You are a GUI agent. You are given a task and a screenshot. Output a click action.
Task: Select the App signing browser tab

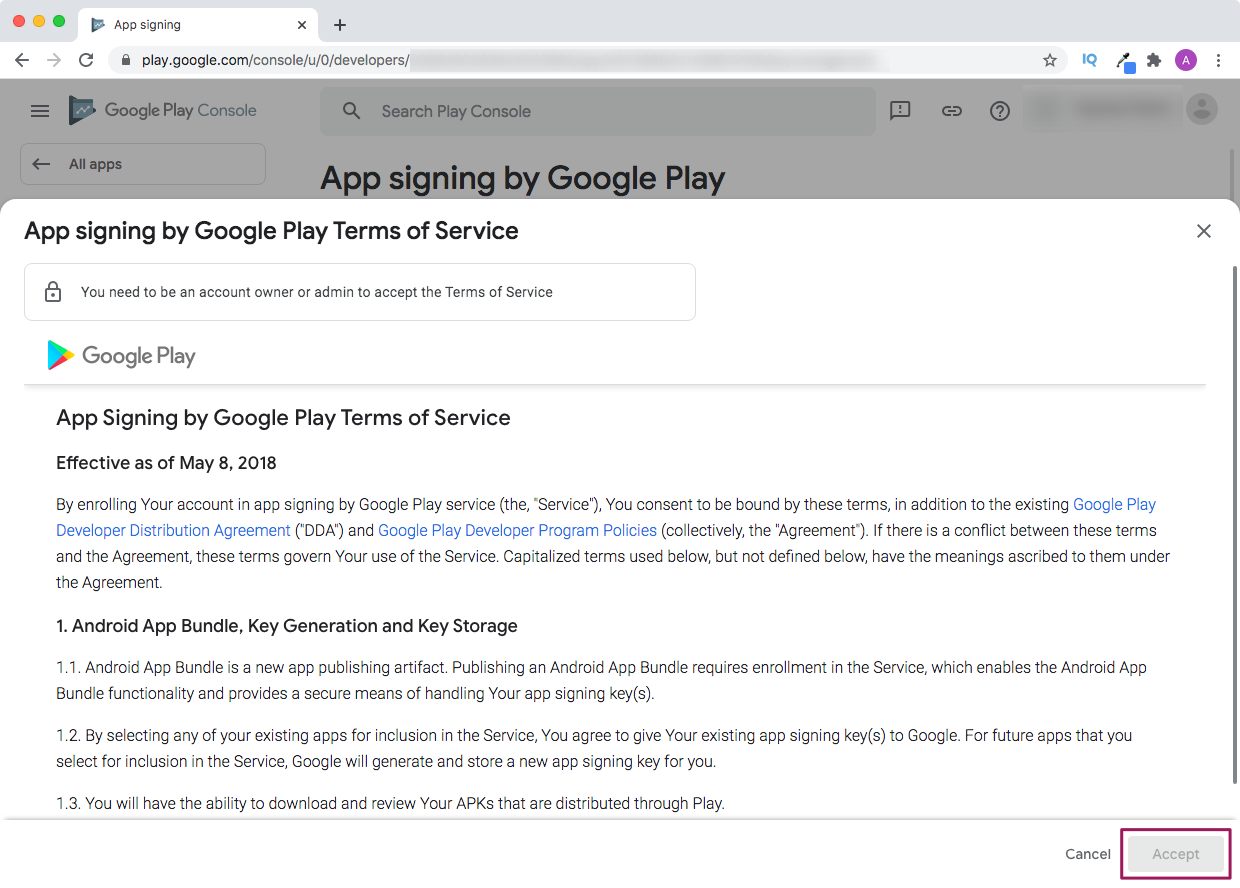[198, 25]
